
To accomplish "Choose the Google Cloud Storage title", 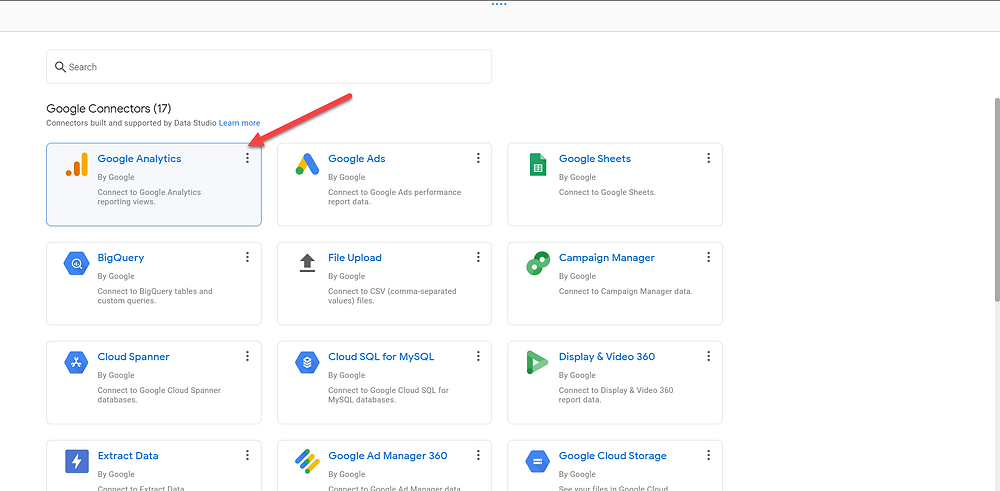I will tap(613, 455).
